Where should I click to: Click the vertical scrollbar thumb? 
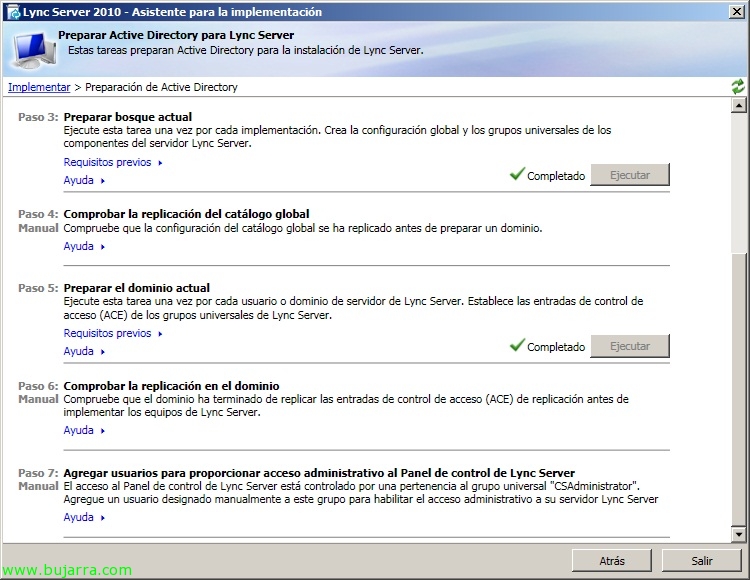(x=739, y=389)
